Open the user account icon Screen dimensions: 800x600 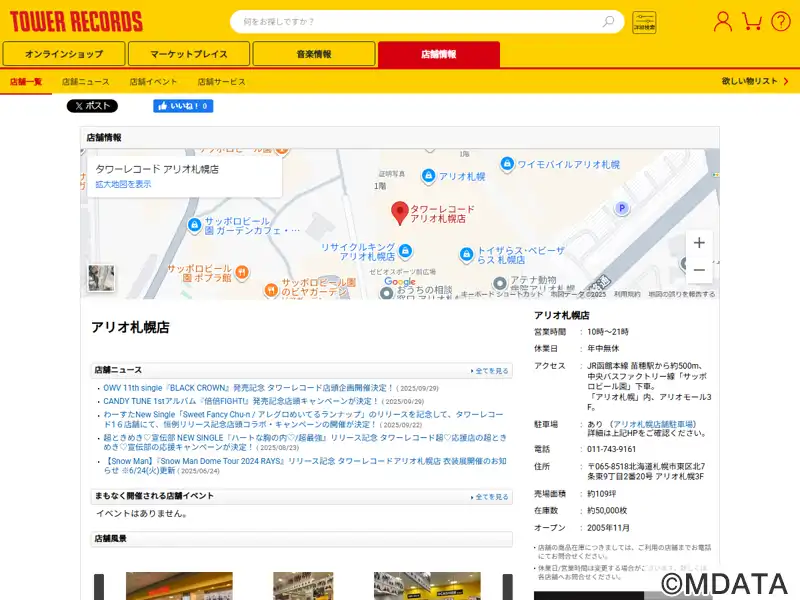click(x=722, y=22)
